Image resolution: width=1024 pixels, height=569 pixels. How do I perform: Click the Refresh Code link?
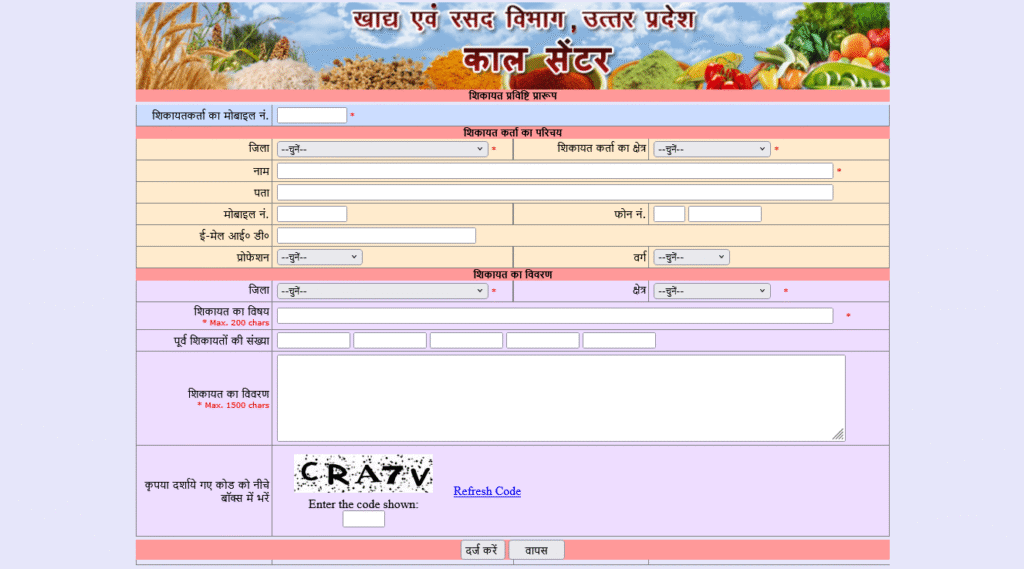[487, 491]
